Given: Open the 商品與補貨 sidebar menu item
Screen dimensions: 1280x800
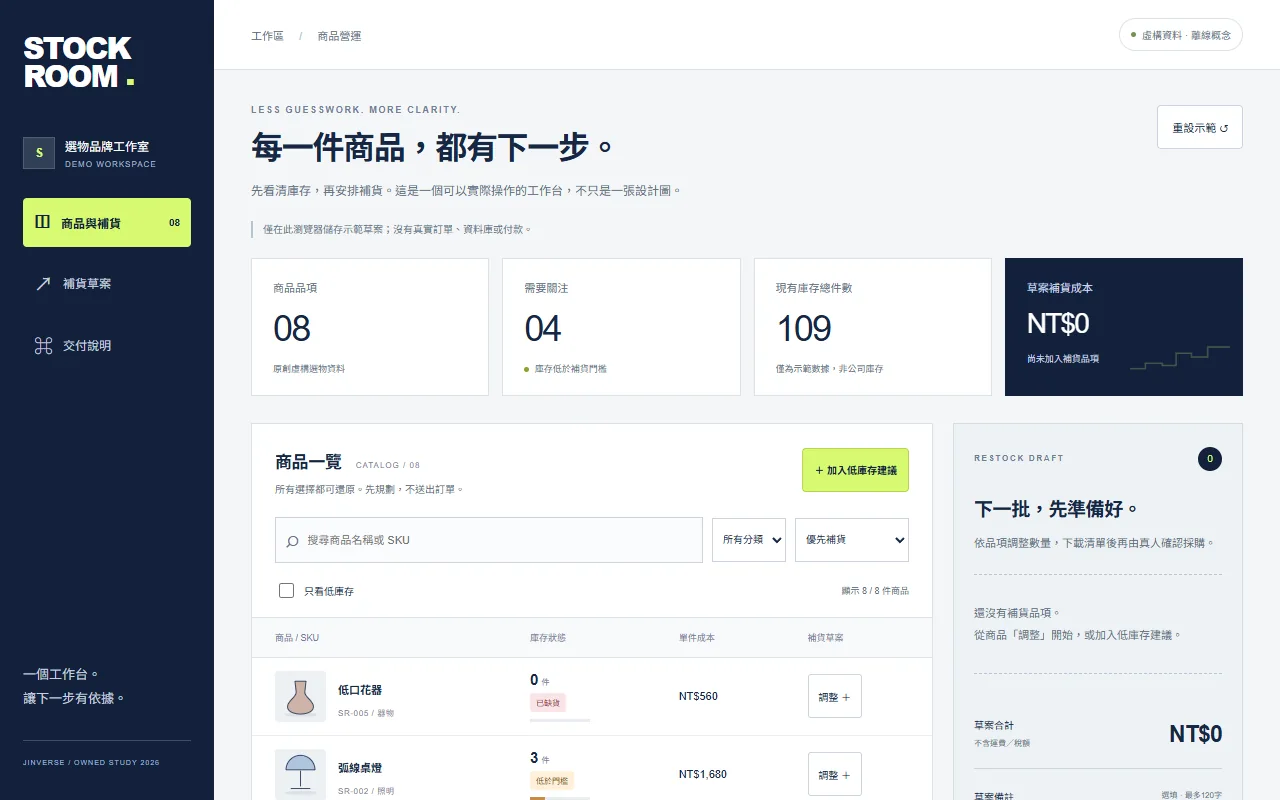Looking at the screenshot, I should point(107,222).
